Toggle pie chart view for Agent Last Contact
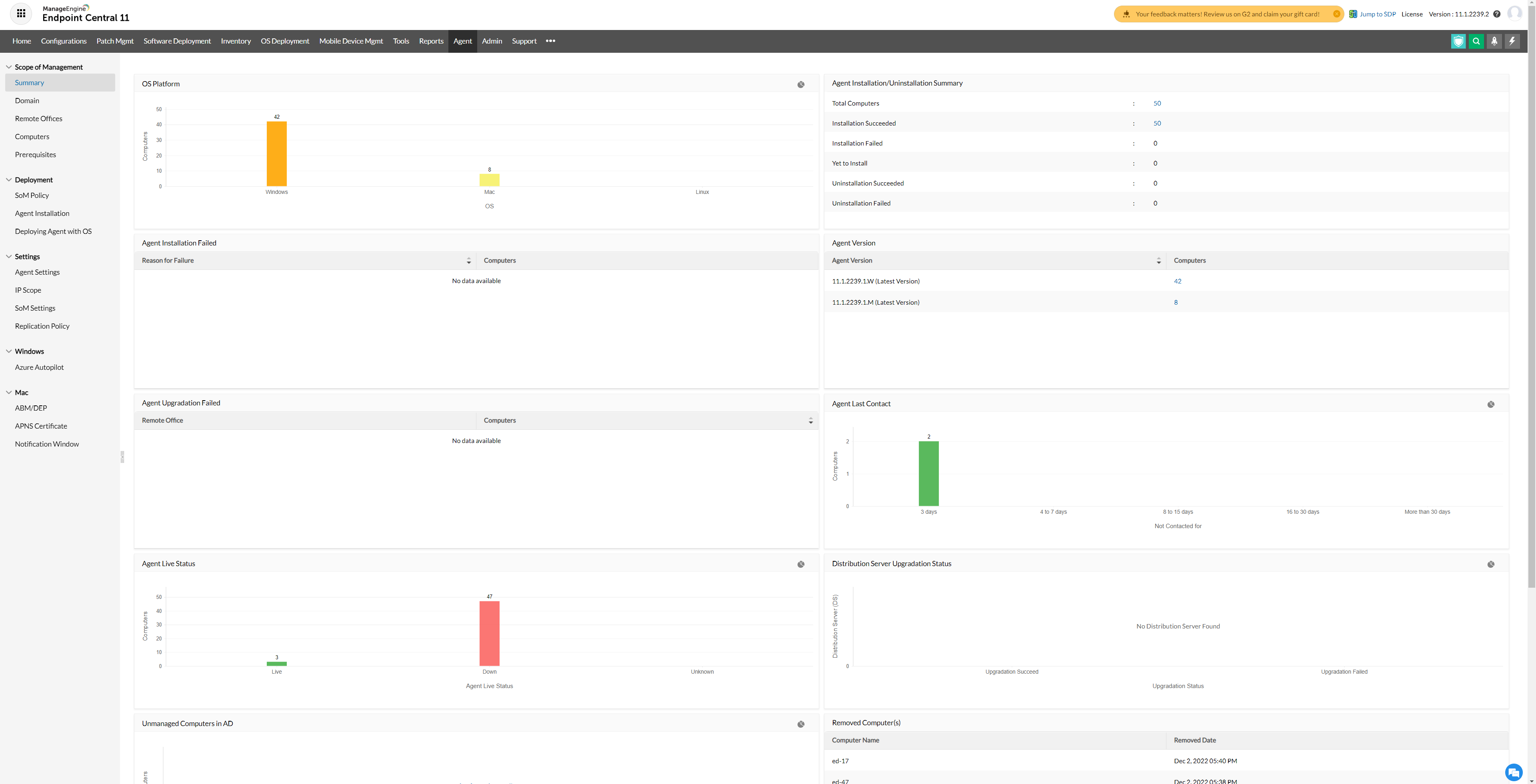Screen dimensions: 1536x784 pos(1490,405)
